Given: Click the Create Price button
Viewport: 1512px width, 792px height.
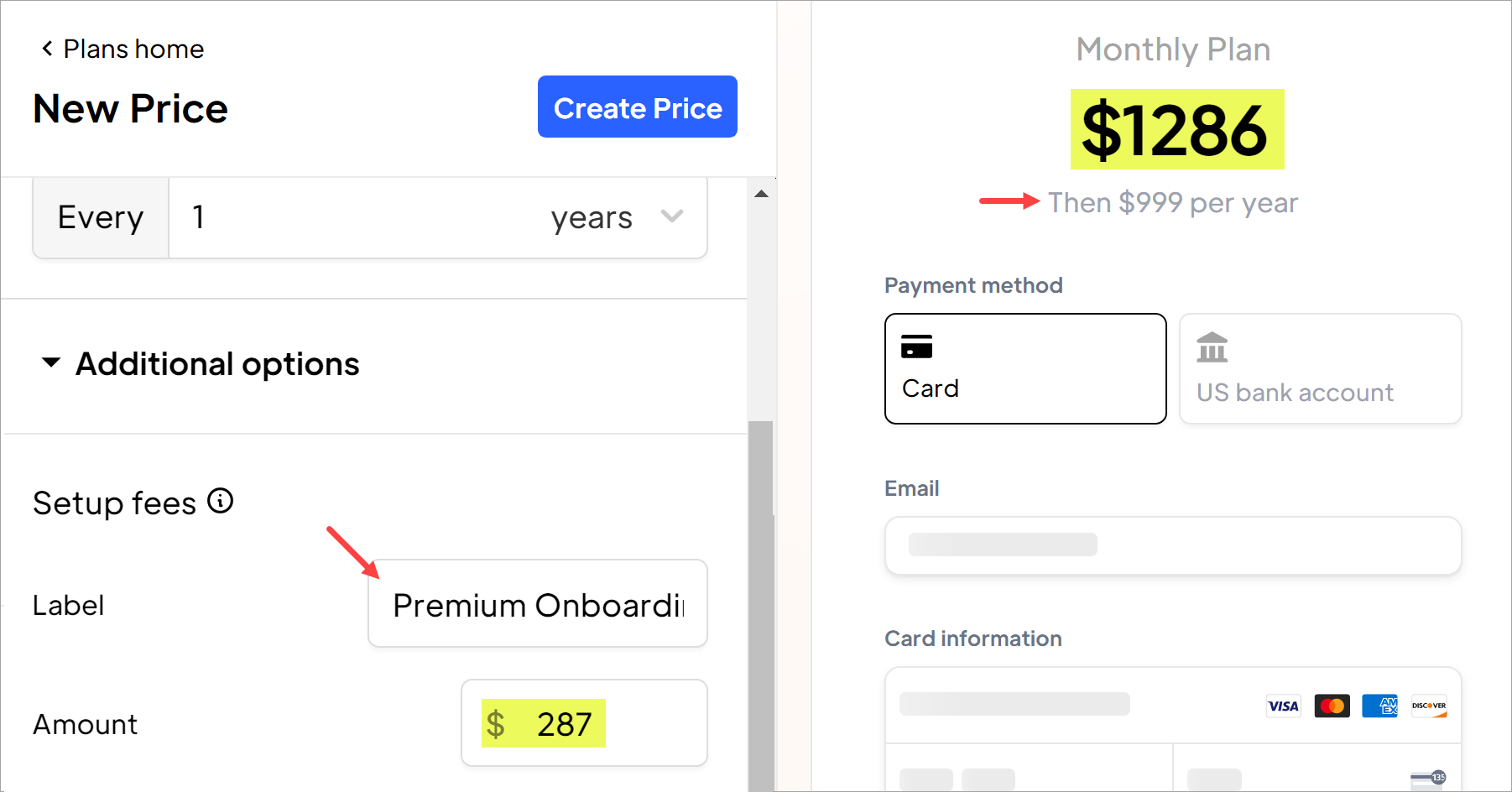Looking at the screenshot, I should pos(637,107).
